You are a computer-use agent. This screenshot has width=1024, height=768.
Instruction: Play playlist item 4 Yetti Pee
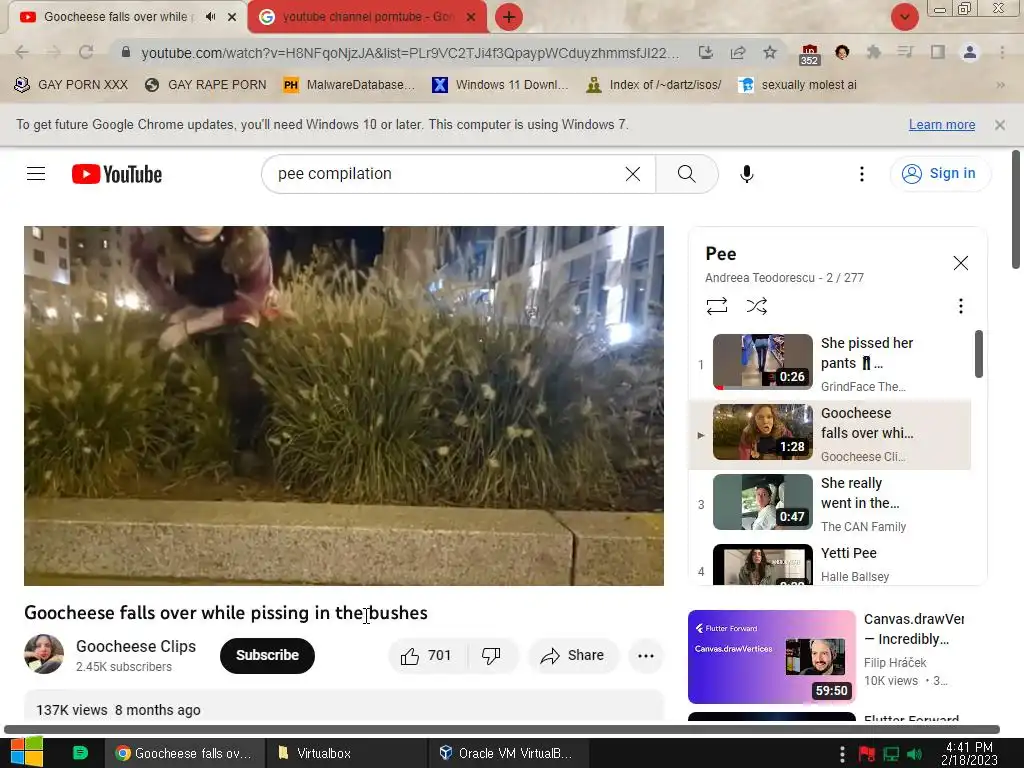pyautogui.click(x=829, y=563)
